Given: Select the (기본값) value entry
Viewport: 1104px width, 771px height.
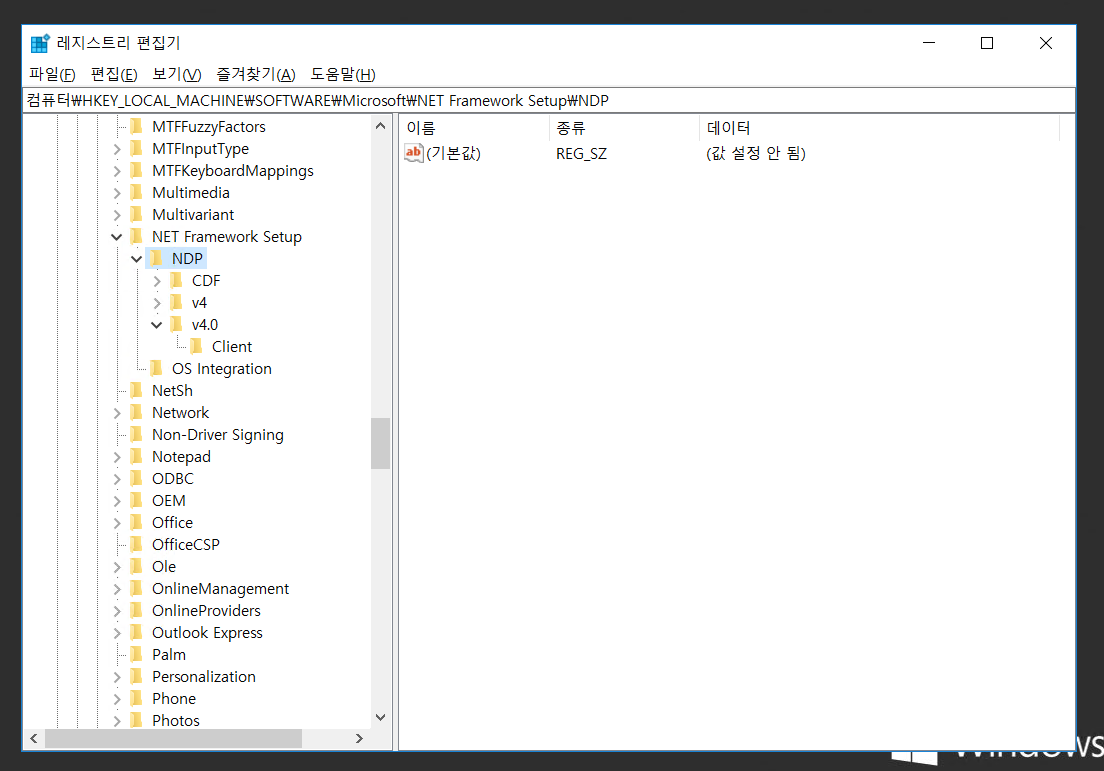Looking at the screenshot, I should coord(453,153).
